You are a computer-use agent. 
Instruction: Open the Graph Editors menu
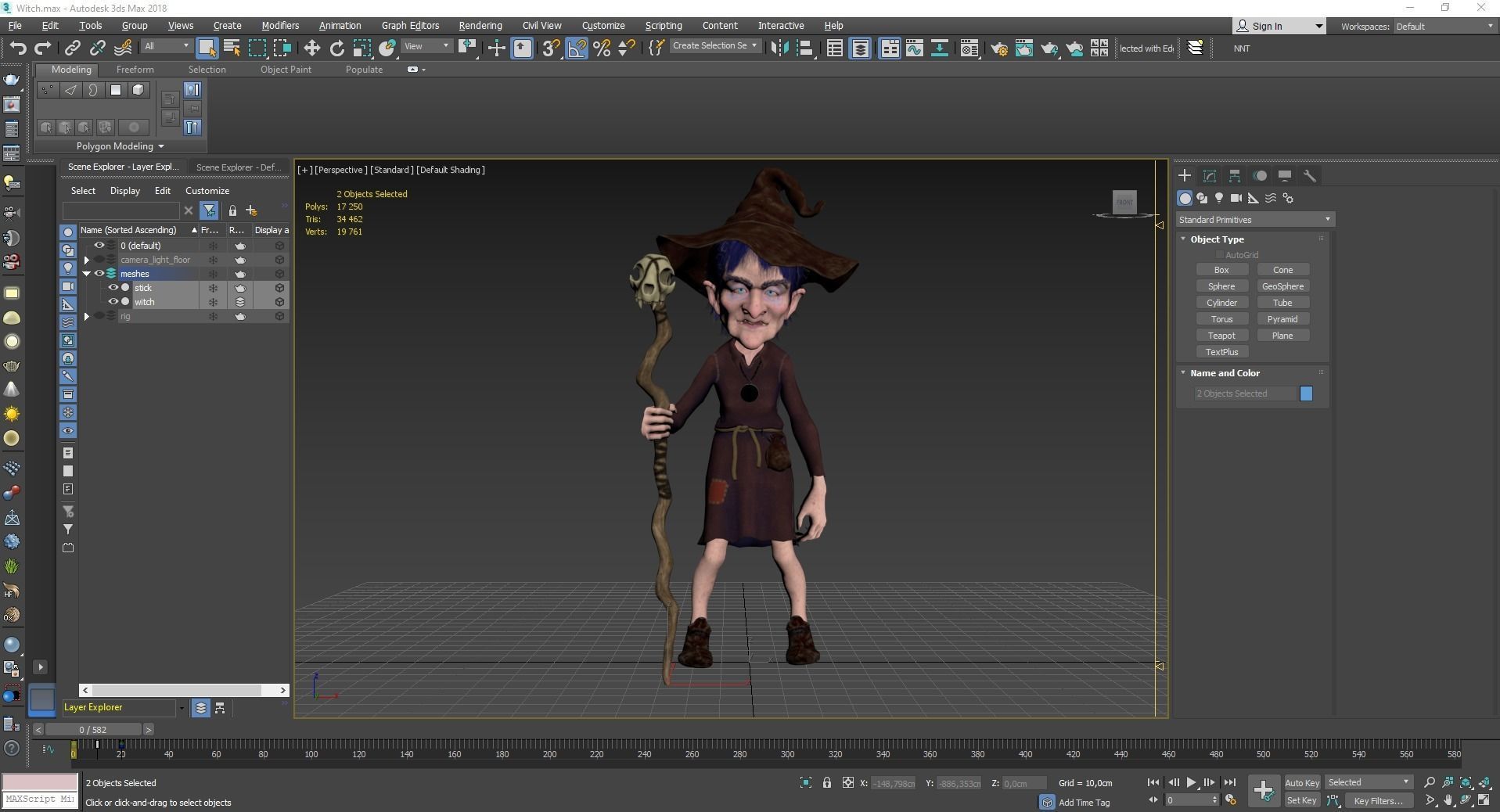tap(410, 26)
